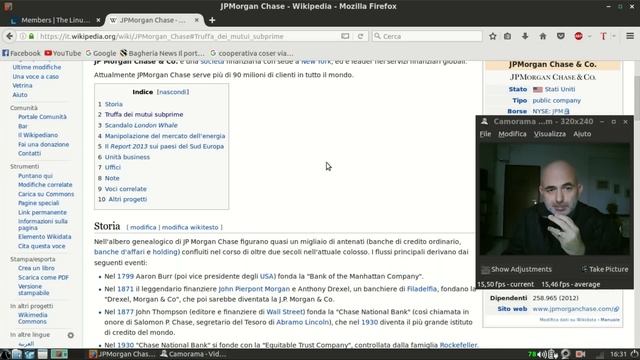The width and height of the screenshot is (640, 360).
Task: Open the Modifica menu in Camorama
Action: (x=512, y=134)
